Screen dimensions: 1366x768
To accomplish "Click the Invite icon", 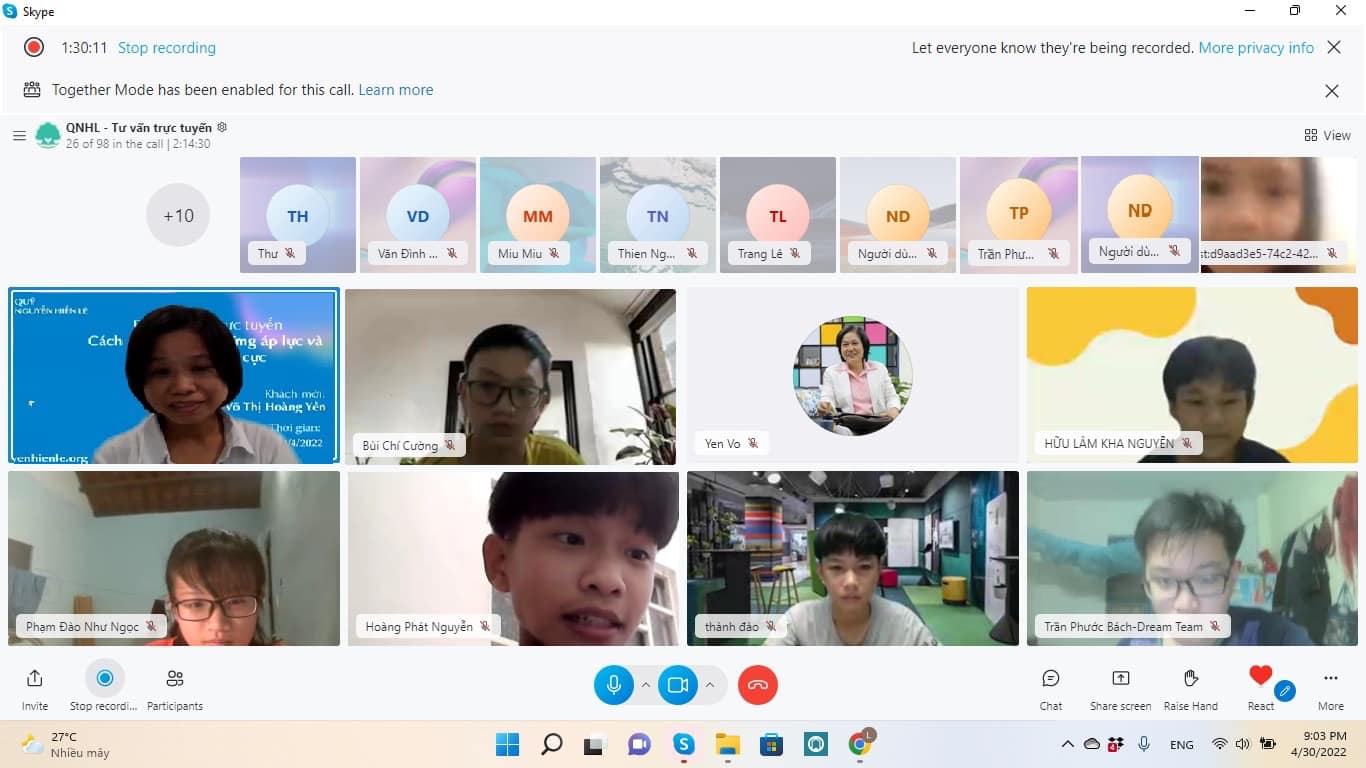I will [x=35, y=679].
